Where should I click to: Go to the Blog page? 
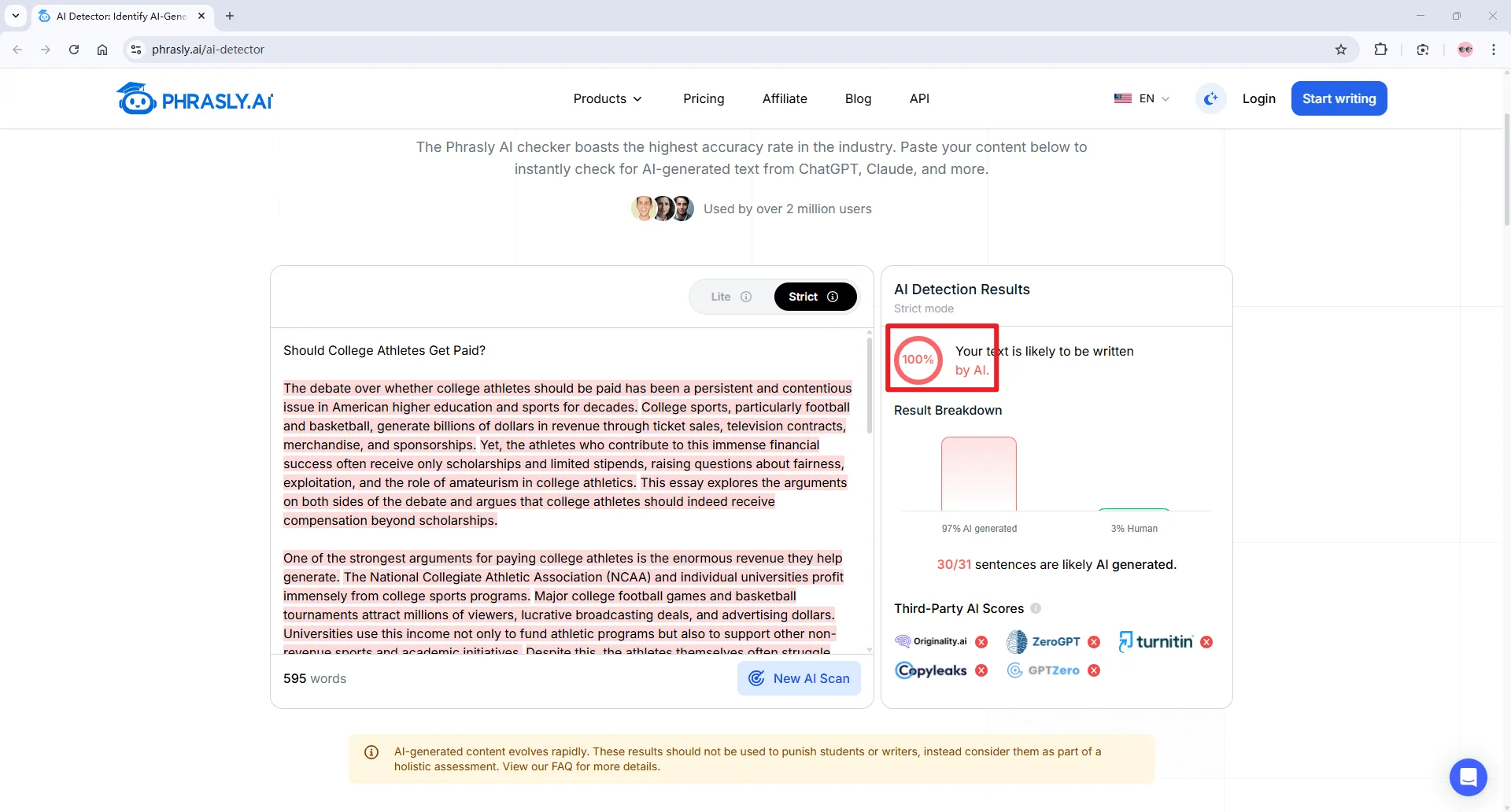(858, 98)
